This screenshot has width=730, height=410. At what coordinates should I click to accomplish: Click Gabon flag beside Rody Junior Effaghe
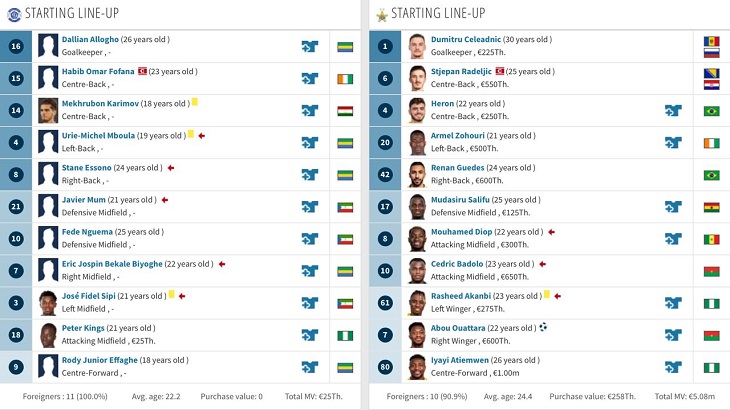tap(345, 368)
